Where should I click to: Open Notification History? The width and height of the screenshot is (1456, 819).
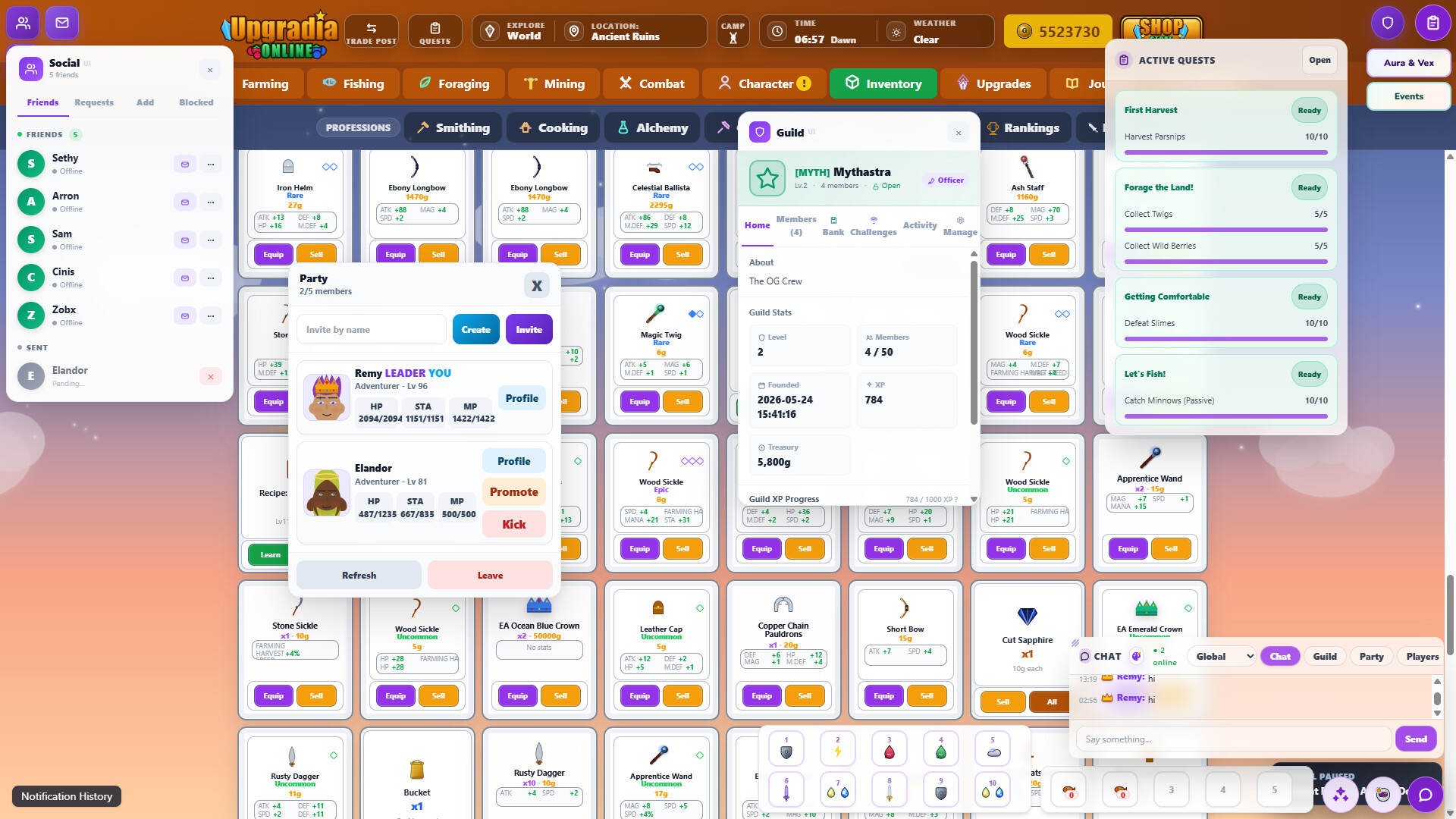tap(67, 796)
